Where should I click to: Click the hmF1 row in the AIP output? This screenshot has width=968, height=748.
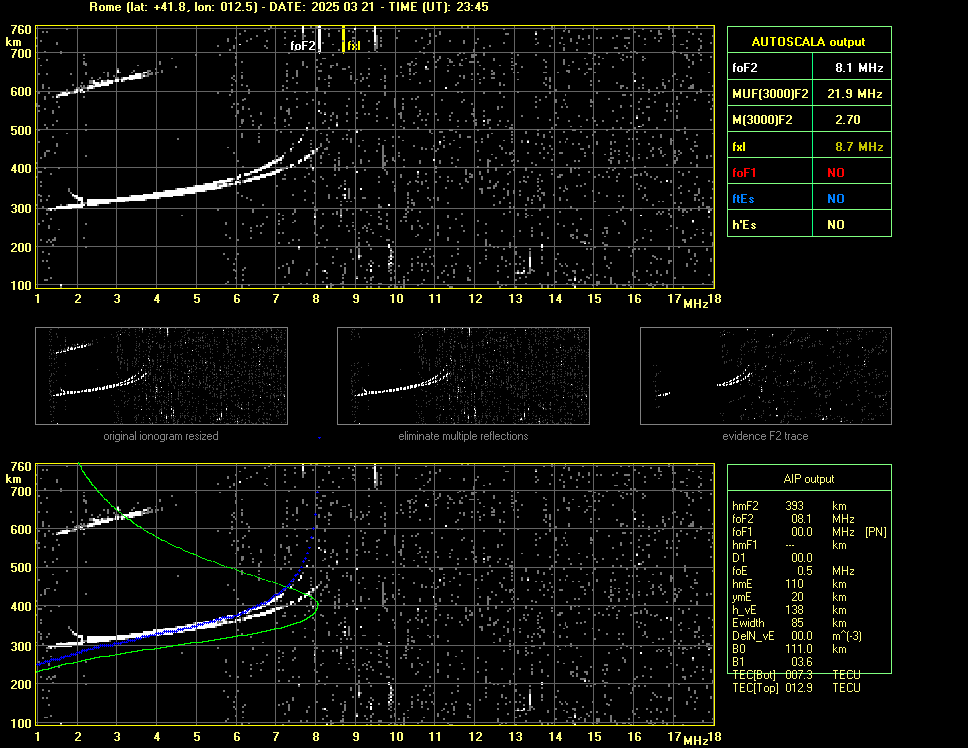[788, 545]
